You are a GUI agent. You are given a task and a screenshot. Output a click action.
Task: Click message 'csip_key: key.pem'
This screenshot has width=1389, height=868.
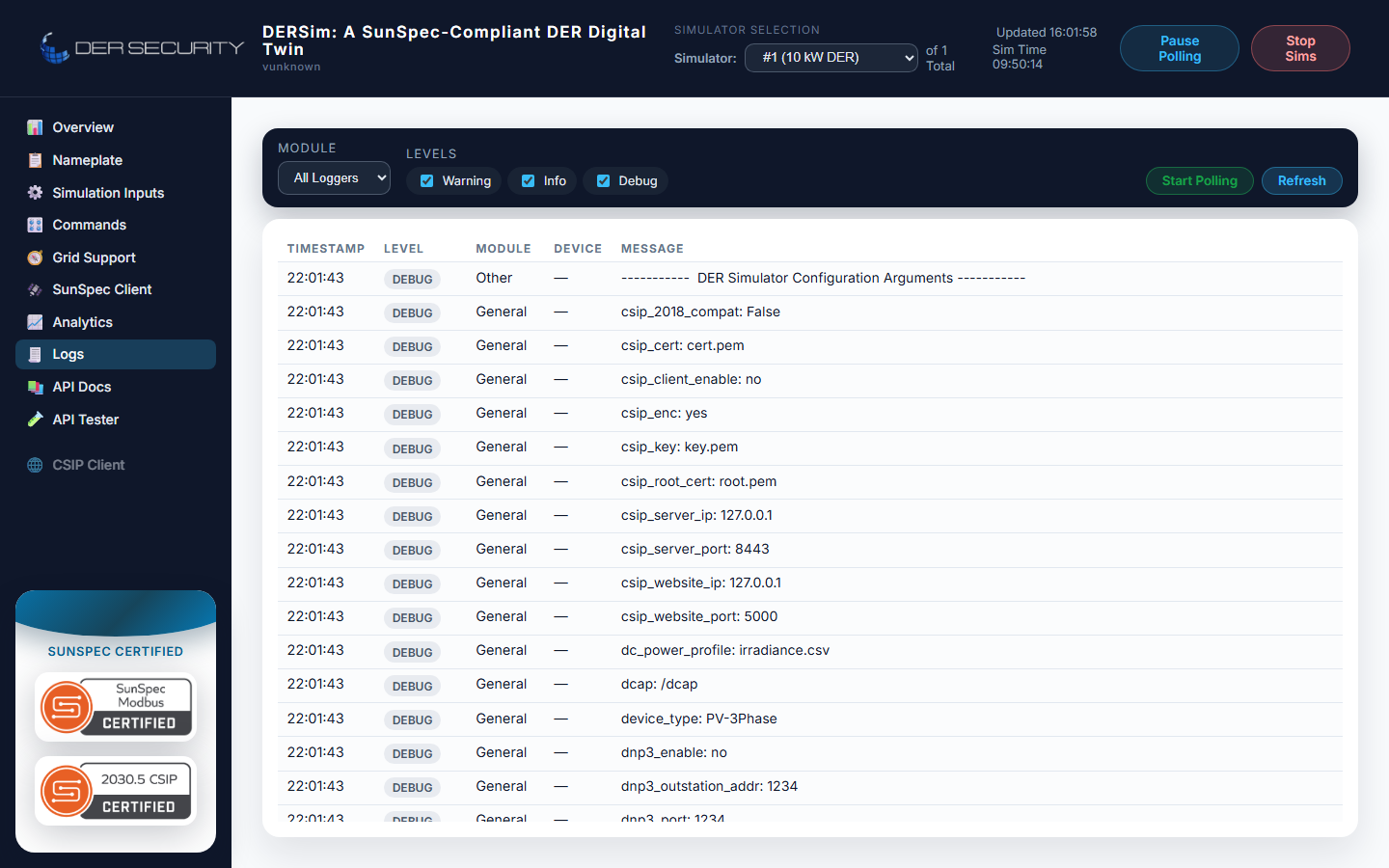[x=679, y=447]
